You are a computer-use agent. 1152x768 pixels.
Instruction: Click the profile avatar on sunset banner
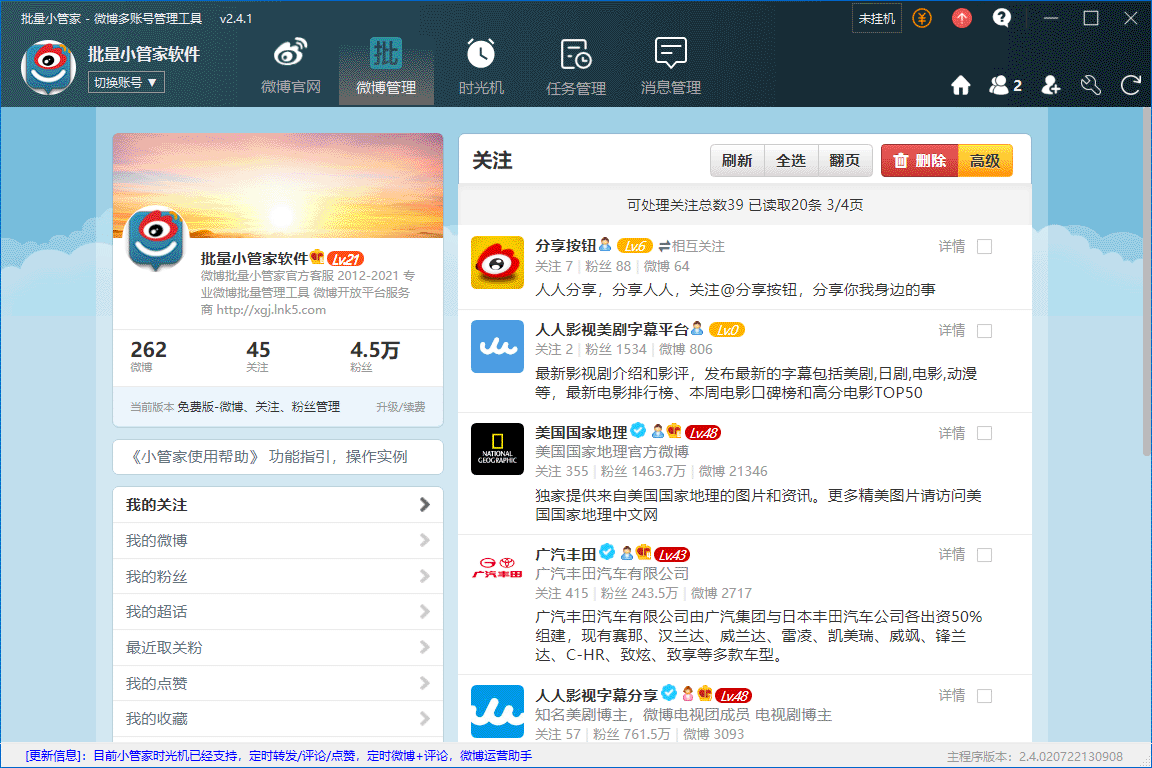click(x=156, y=238)
